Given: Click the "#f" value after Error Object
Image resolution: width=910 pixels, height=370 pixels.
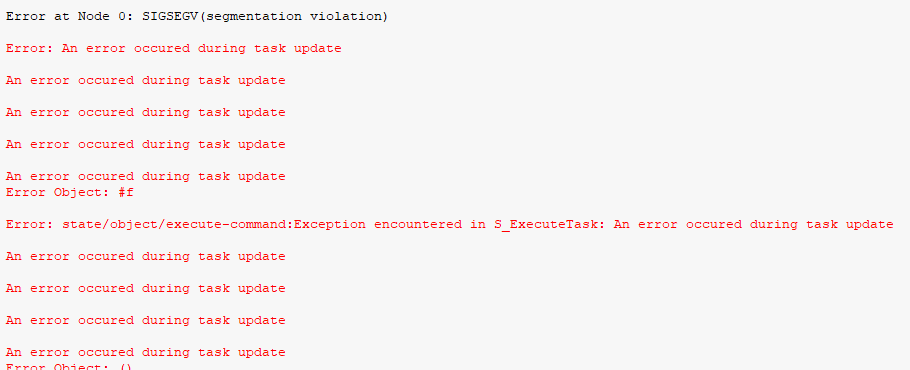Looking at the screenshot, I should [x=125, y=192].
